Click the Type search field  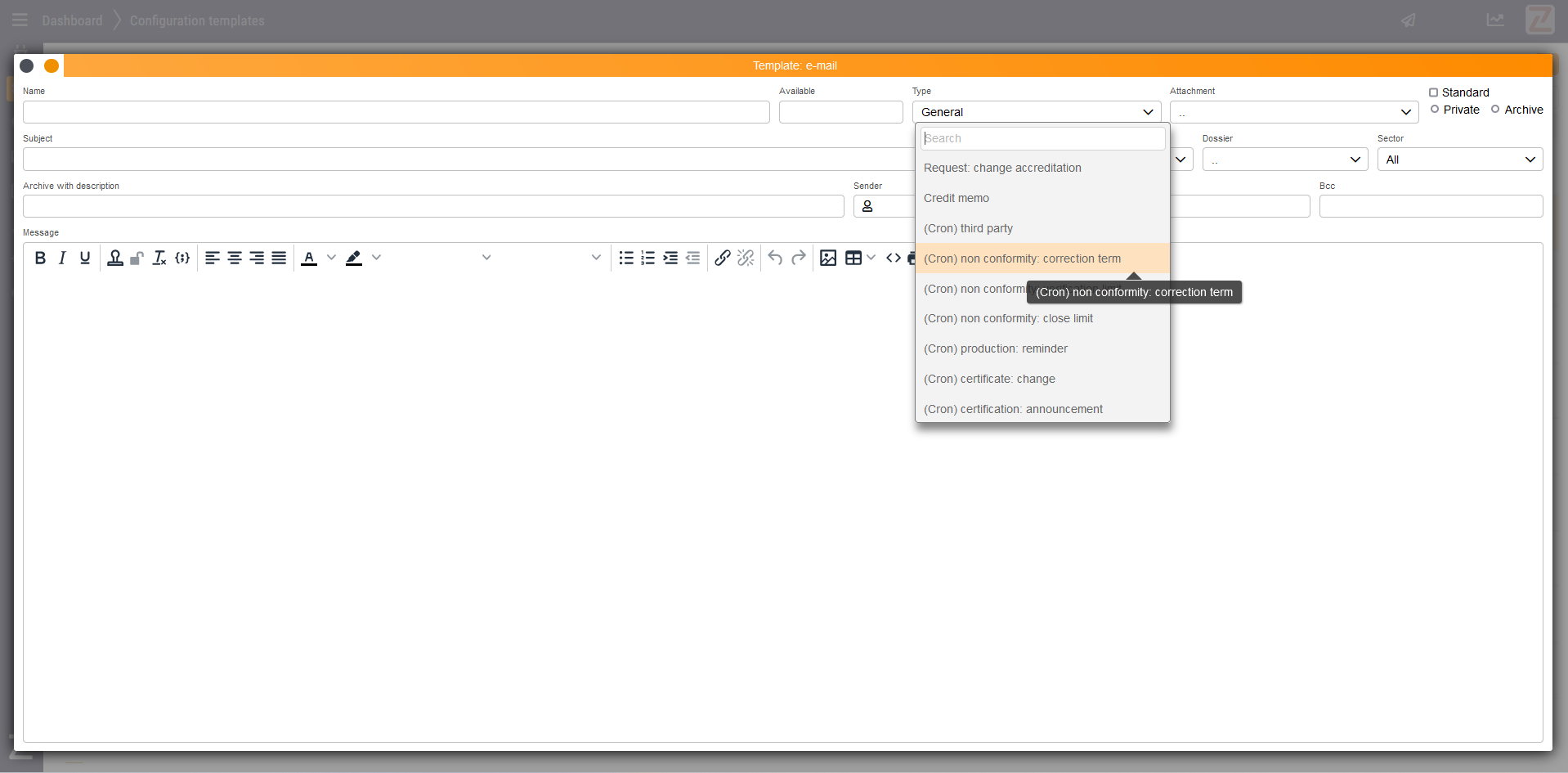(x=1042, y=138)
